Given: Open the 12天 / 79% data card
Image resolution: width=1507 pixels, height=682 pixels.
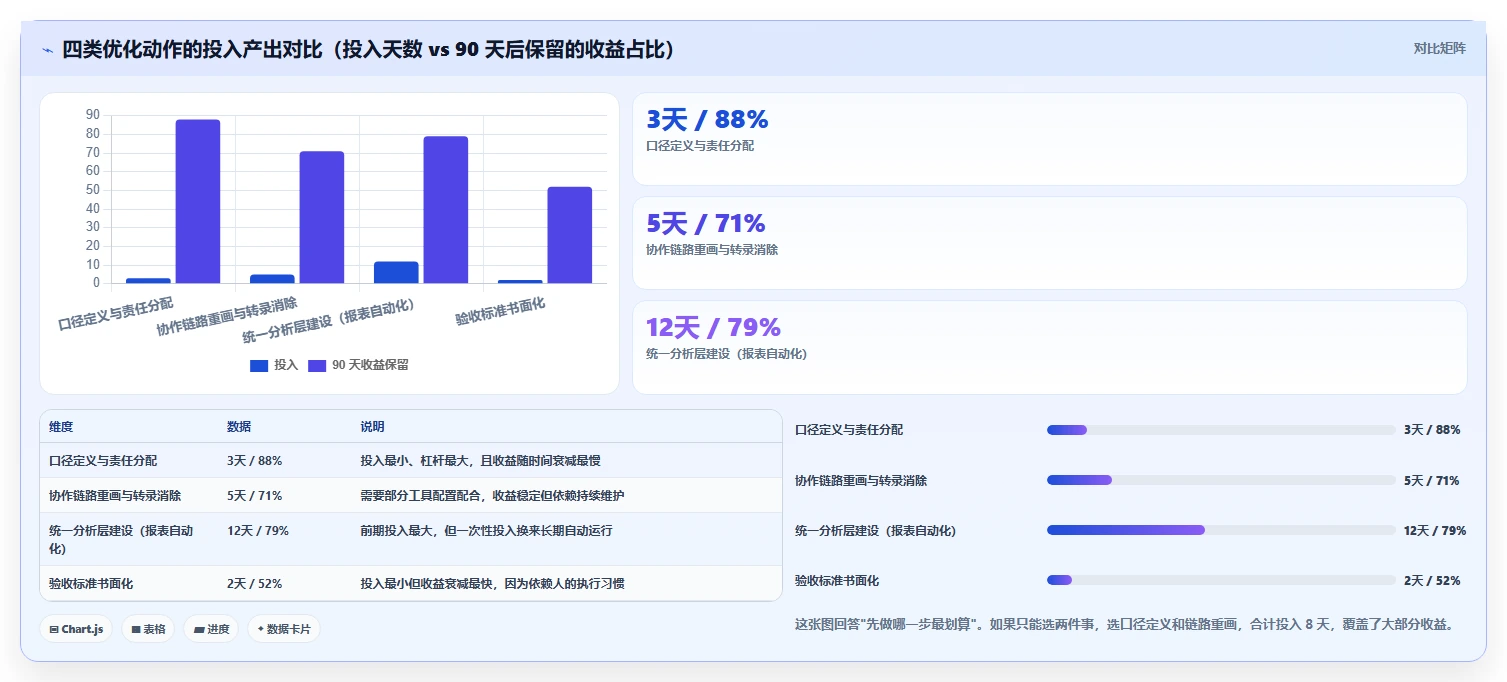Looking at the screenshot, I should click(1049, 347).
